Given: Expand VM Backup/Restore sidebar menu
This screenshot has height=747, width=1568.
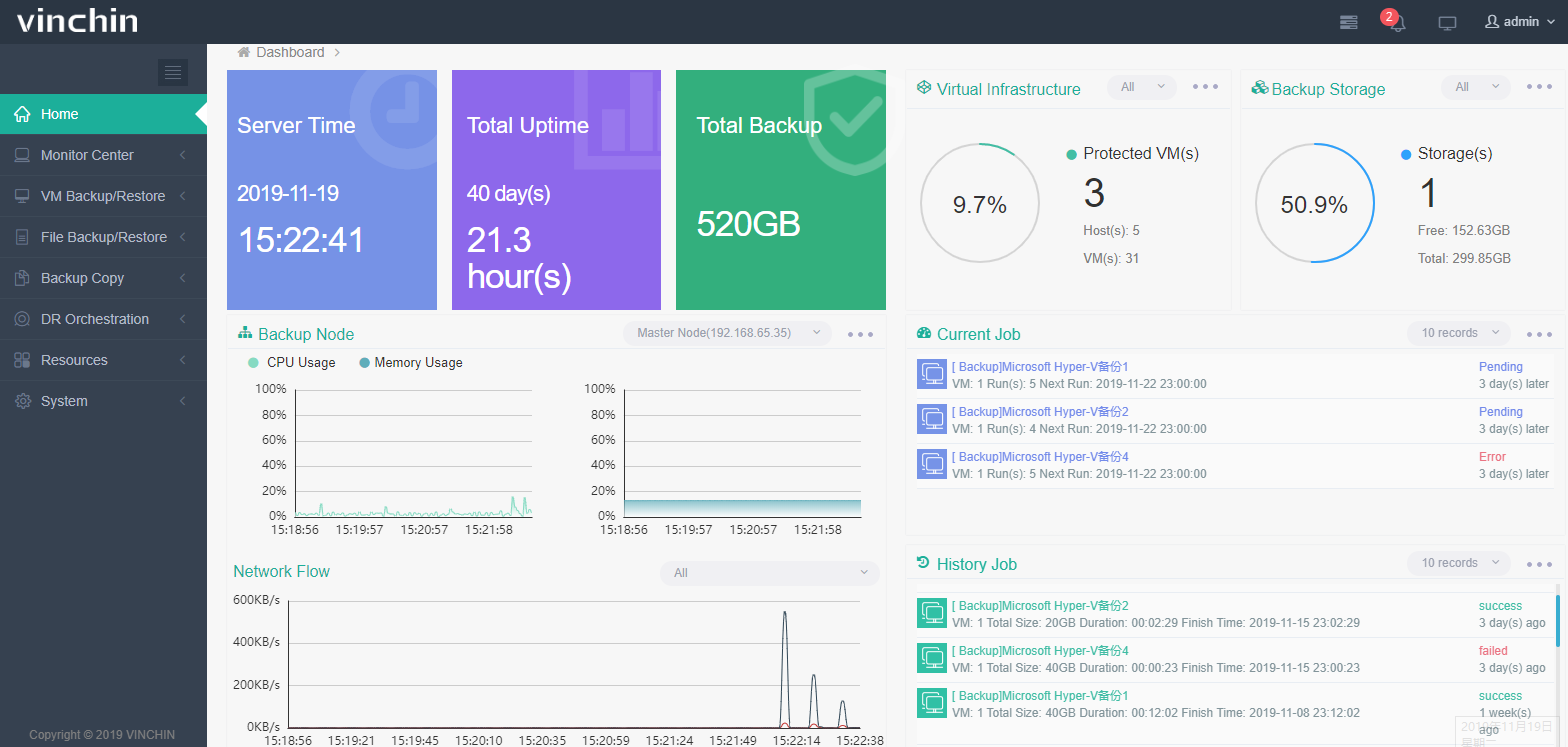Looking at the screenshot, I should click(102, 196).
